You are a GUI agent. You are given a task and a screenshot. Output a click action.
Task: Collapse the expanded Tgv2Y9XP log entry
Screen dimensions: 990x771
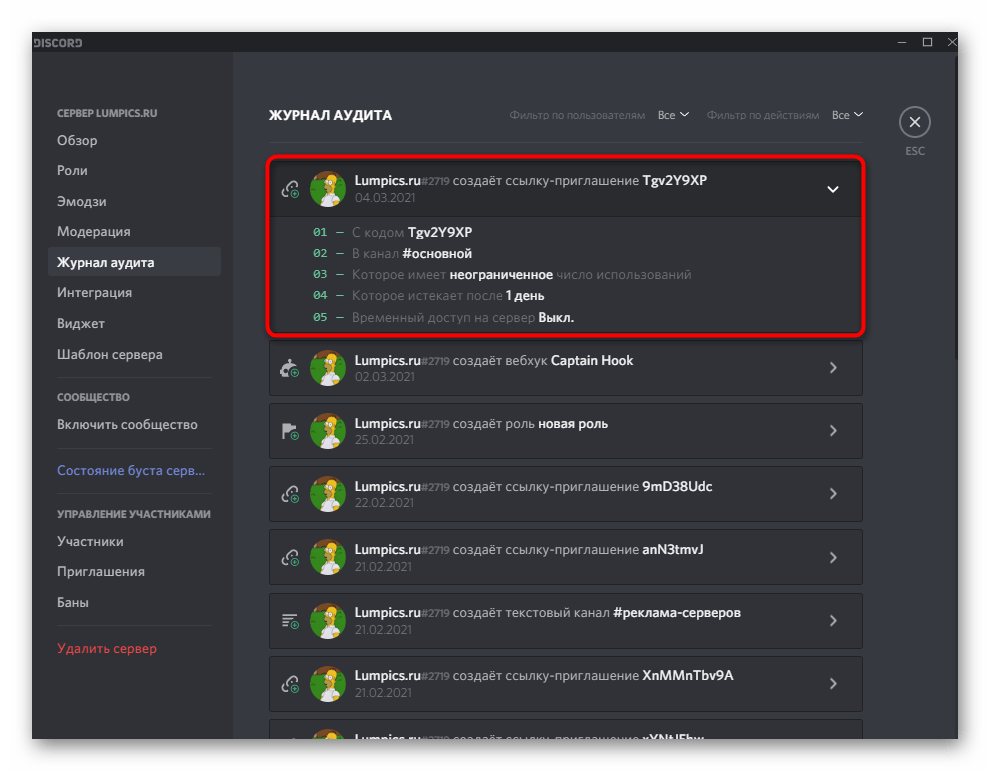click(832, 189)
